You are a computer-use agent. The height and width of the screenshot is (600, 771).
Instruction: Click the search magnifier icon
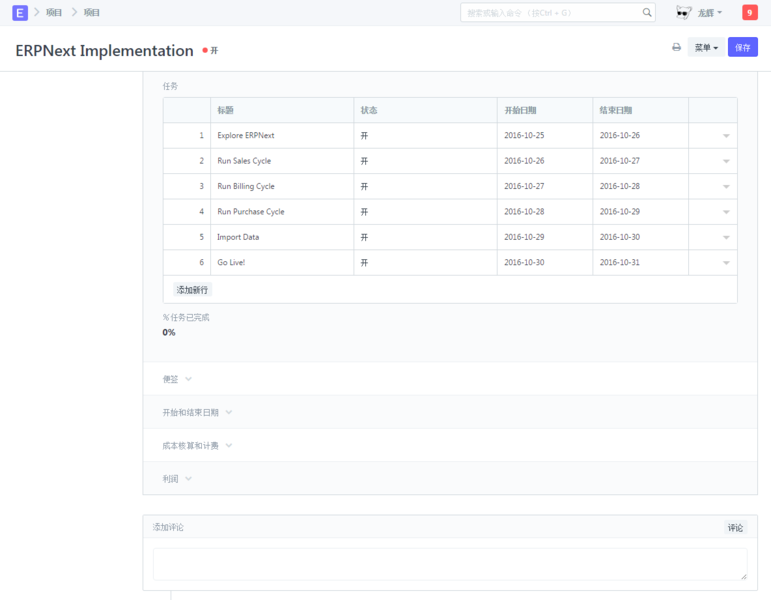point(647,12)
